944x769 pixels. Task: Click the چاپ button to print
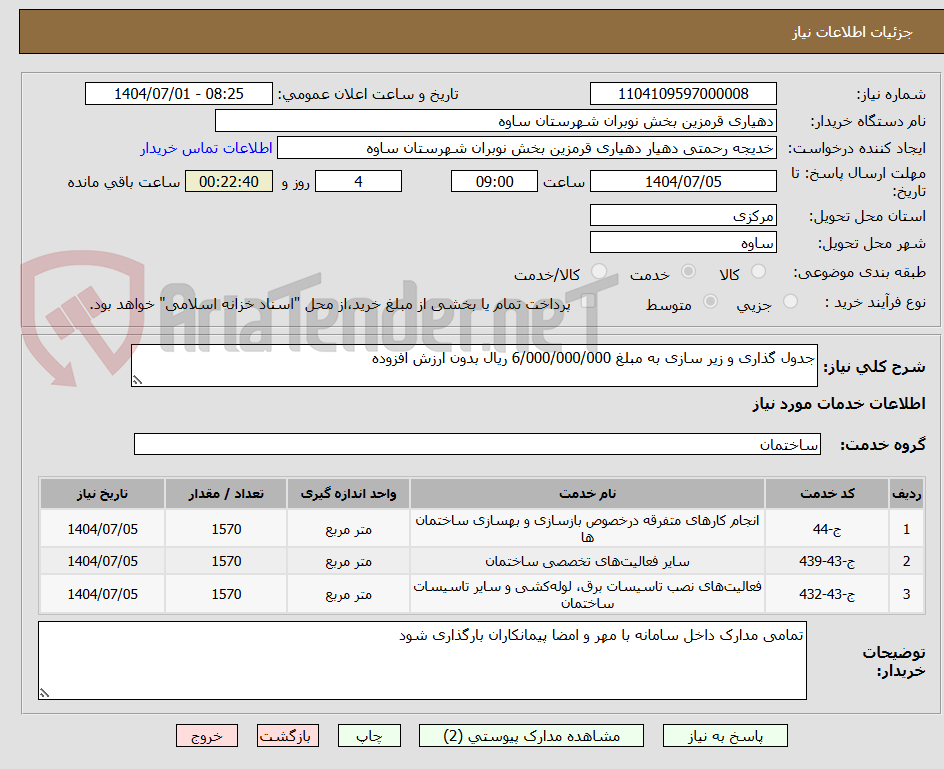coord(369,735)
